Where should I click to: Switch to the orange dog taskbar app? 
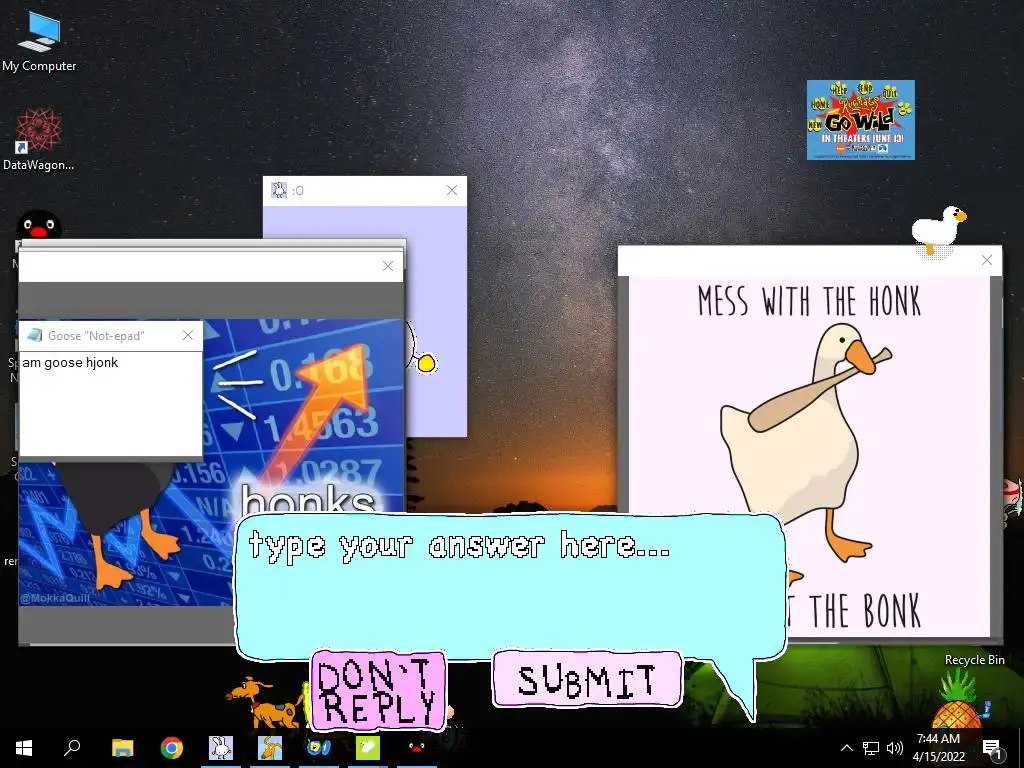pos(270,748)
